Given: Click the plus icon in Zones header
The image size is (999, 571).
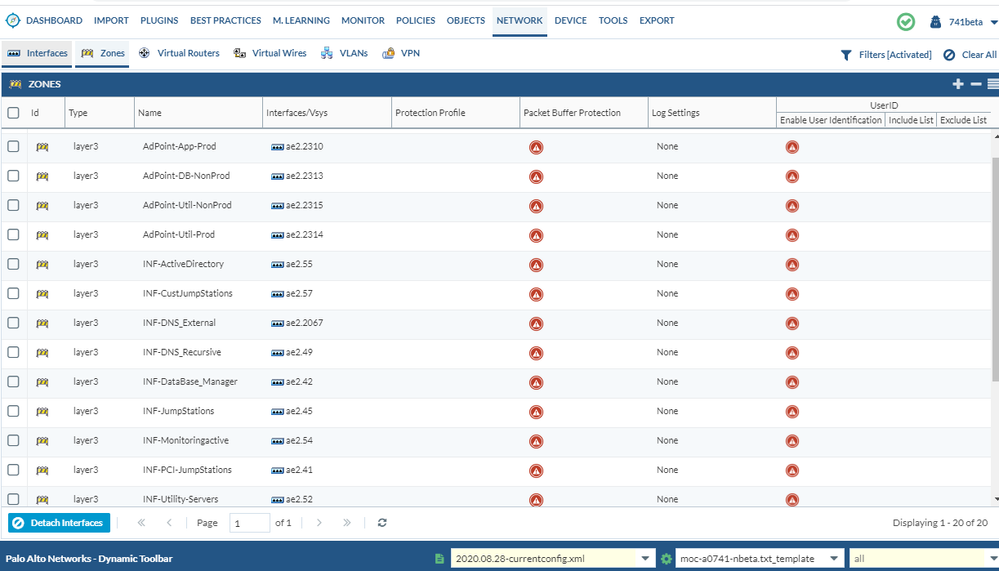Looking at the screenshot, I should coord(958,85).
